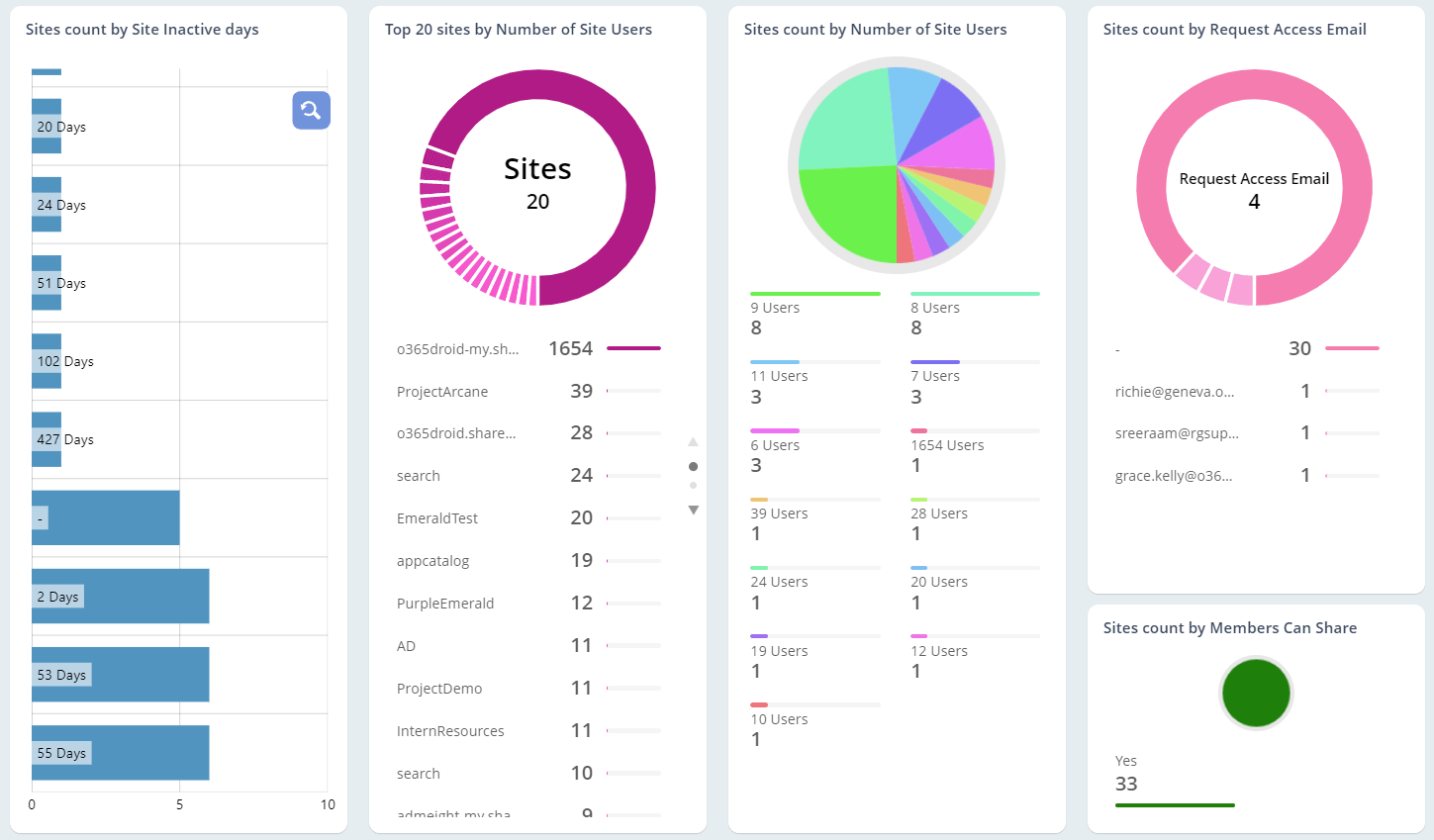This screenshot has width=1434, height=840.
Task: Click the scroll-down arrow in Top 20 sites panel
Action: click(693, 510)
